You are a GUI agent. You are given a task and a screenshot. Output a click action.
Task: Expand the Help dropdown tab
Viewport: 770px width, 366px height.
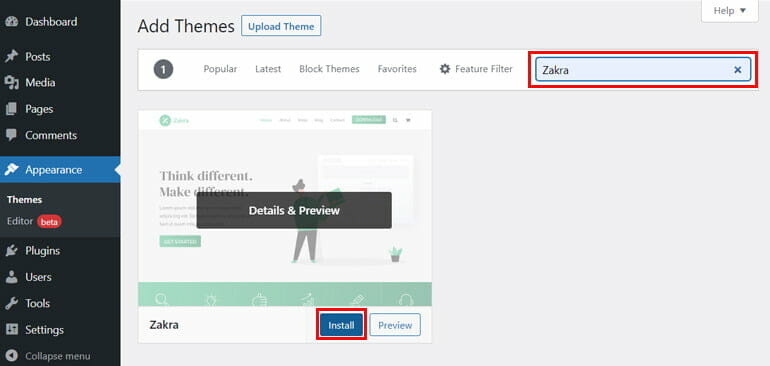730,11
